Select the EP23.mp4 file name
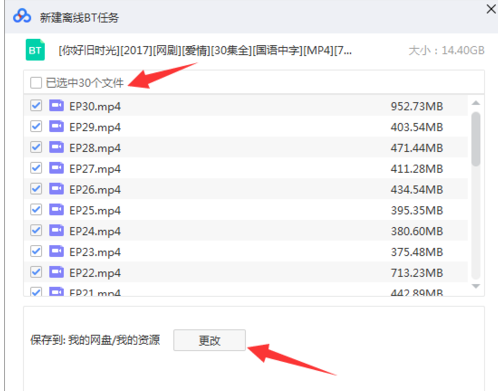This screenshot has width=498, height=391. tap(95, 252)
